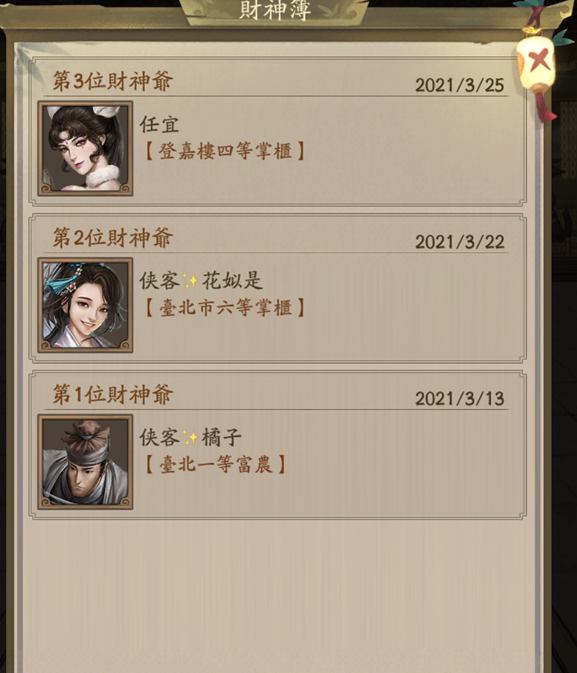Tap the 登嘉樓四等掌櫃 title tag
Image resolution: width=577 pixels, height=673 pixels.
223,151
